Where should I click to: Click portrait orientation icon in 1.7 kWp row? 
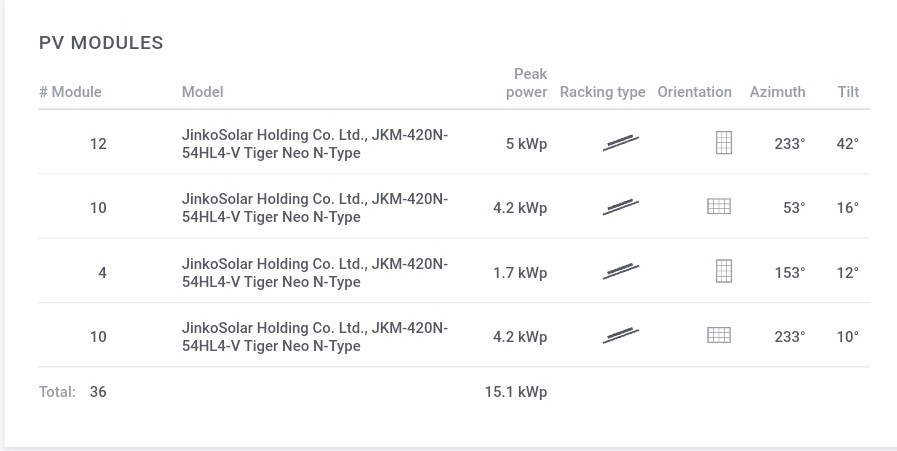click(724, 271)
